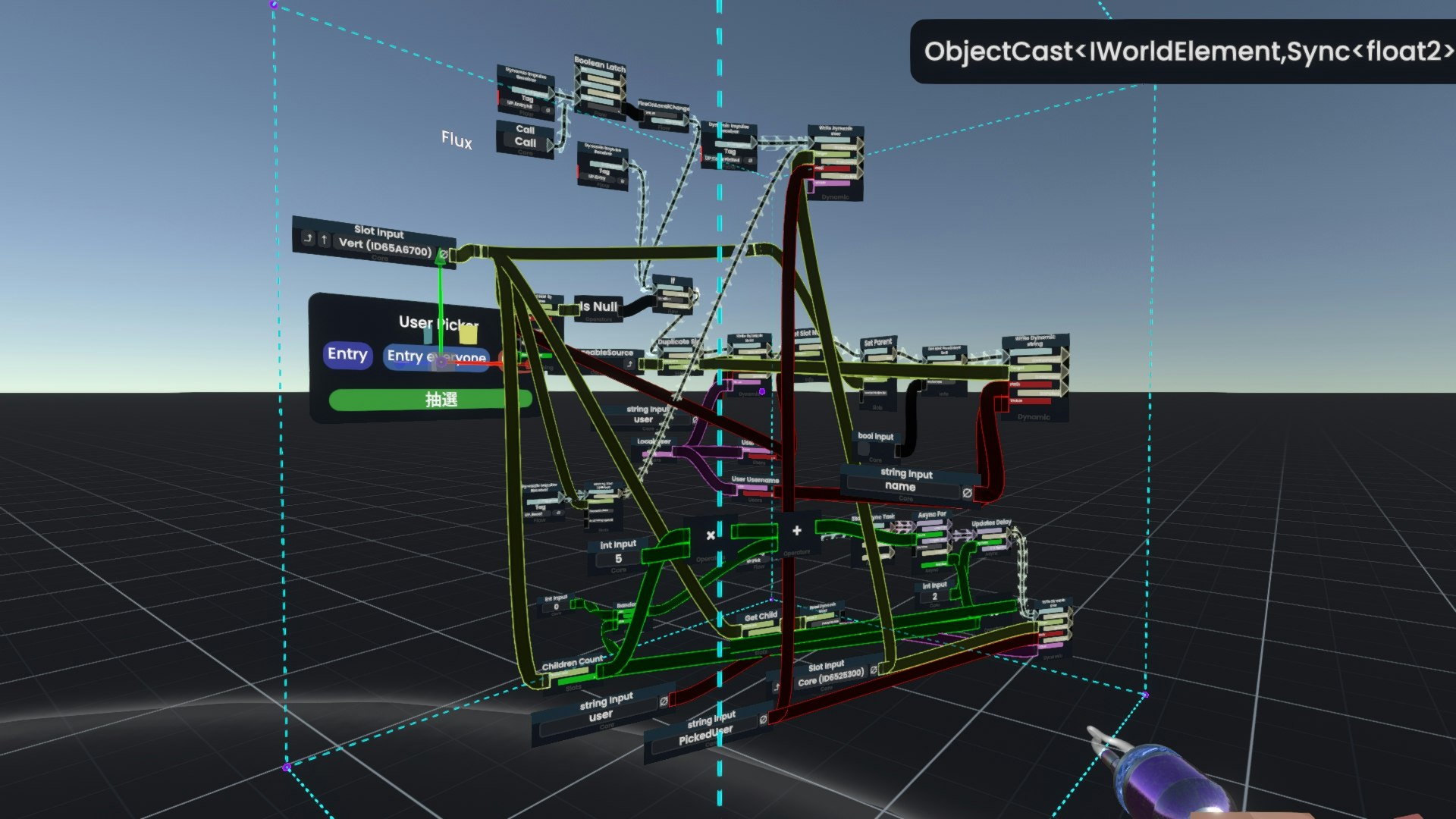
Task: Click the null icon on the Core Slot Input
Action: (874, 670)
